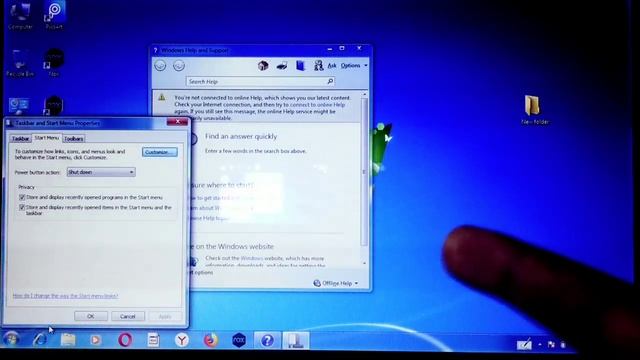Click the Help home icon
The image size is (640, 360).
point(263,65)
